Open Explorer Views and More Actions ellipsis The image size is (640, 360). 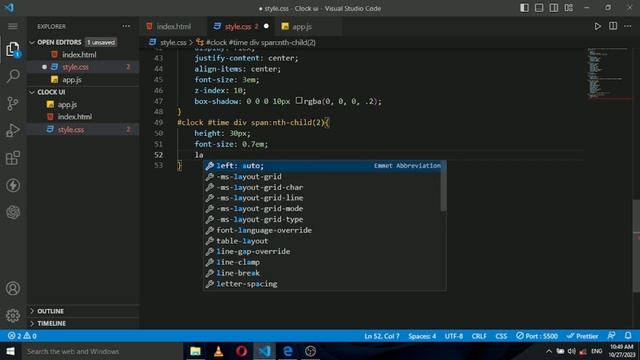coord(126,27)
